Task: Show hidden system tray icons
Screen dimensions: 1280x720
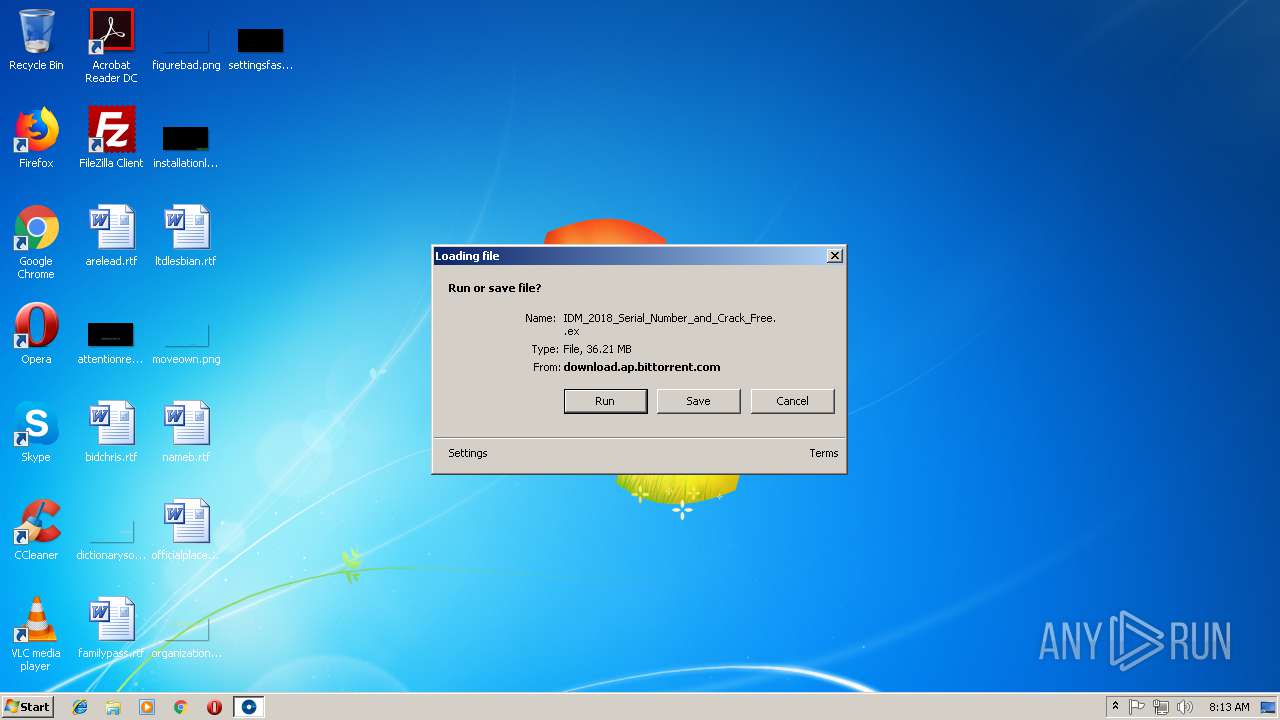Action: (1115, 707)
